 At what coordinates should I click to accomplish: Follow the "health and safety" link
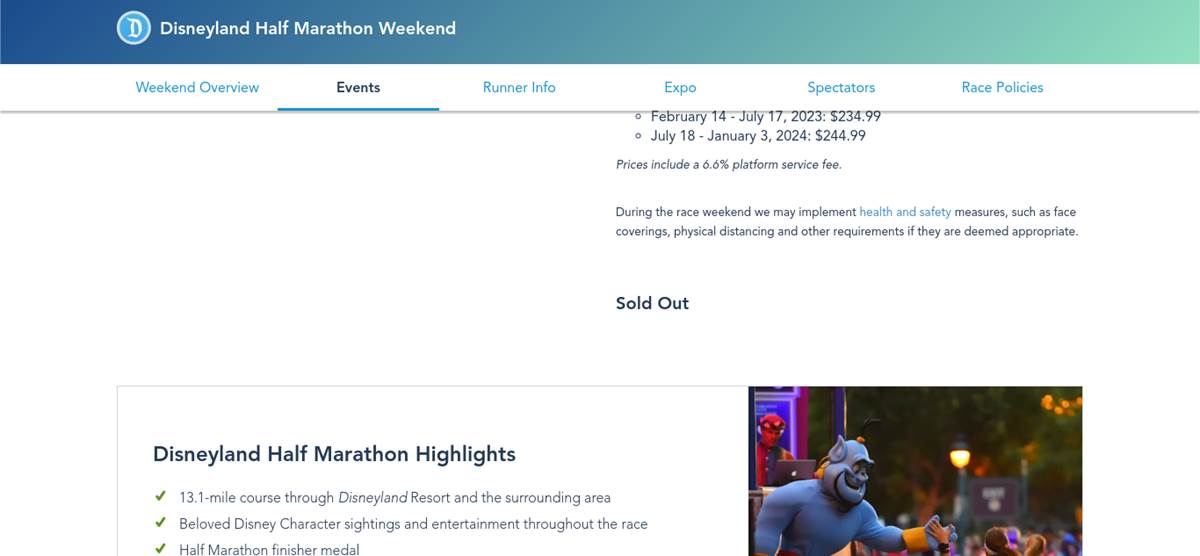[x=905, y=212]
